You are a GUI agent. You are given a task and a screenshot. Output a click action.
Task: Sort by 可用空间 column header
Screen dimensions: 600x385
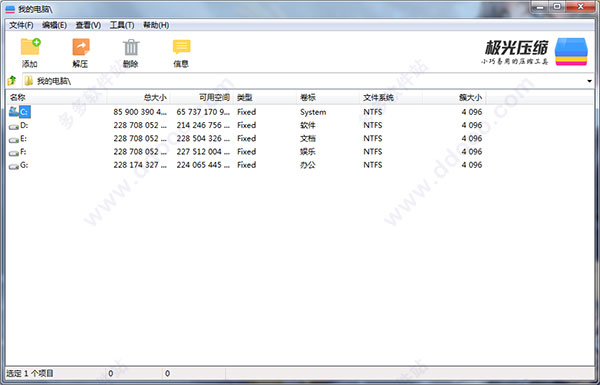tap(202, 98)
